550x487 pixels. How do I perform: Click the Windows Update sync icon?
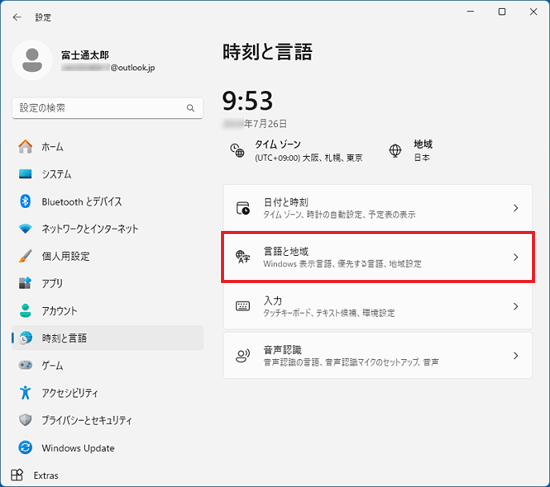point(25,448)
